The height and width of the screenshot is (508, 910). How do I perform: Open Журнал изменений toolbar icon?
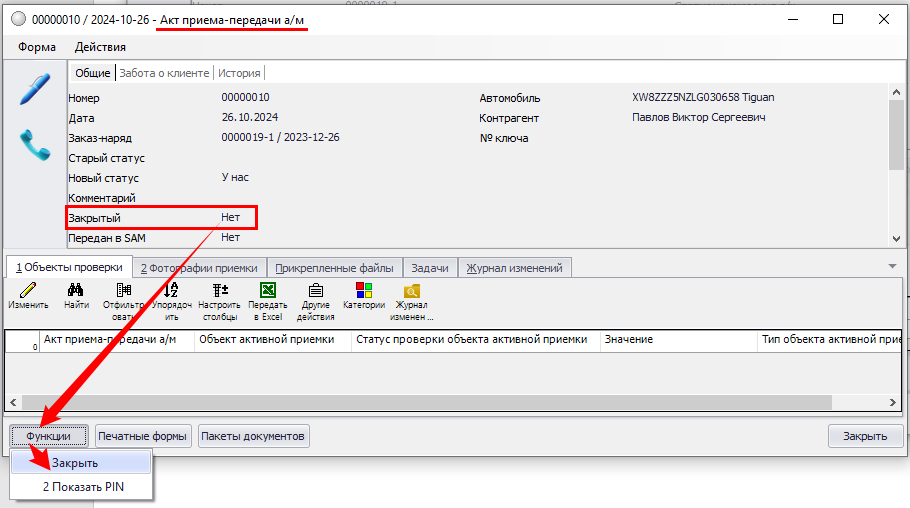click(x=413, y=297)
